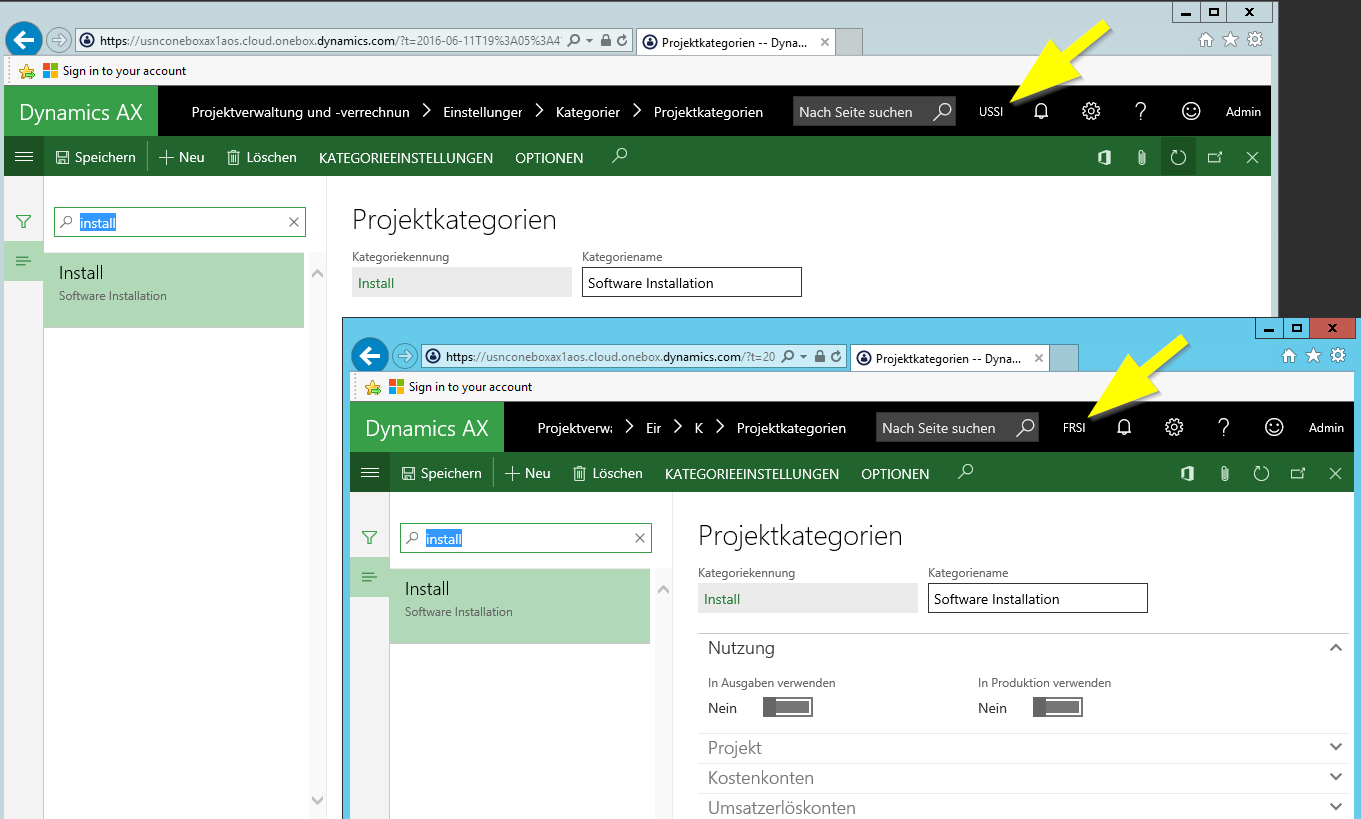Click the USSI company selector
The image size is (1361, 819).
click(x=990, y=112)
